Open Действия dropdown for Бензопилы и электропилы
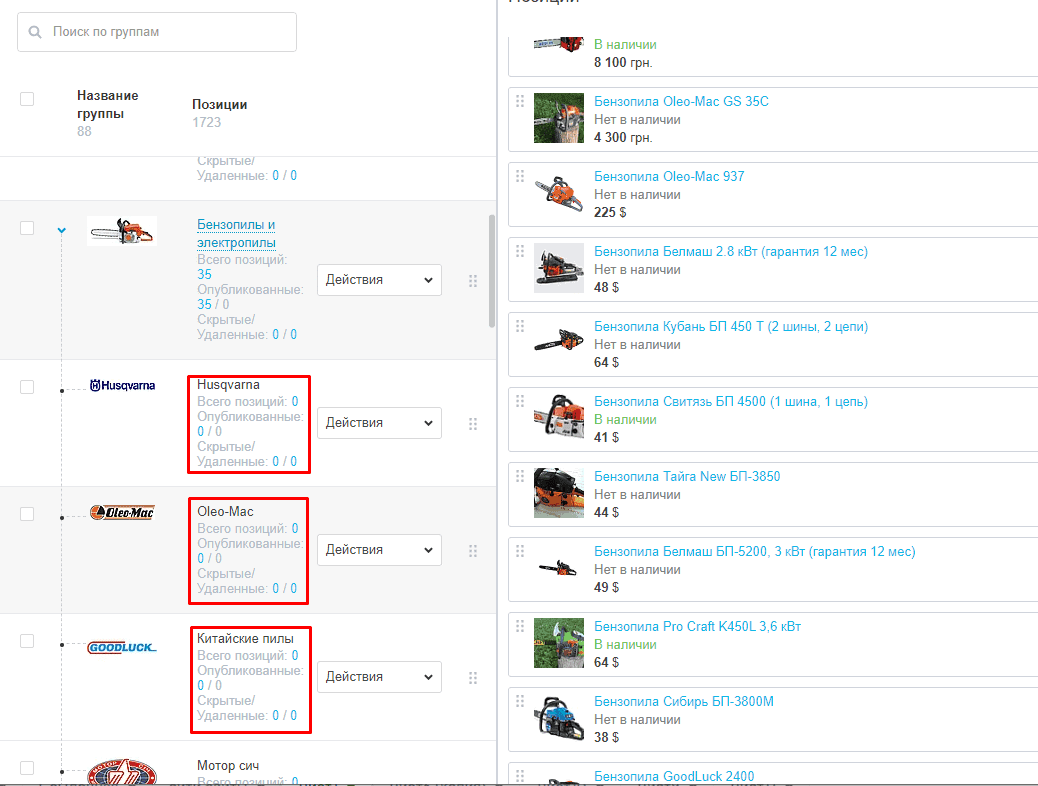 coord(379,280)
